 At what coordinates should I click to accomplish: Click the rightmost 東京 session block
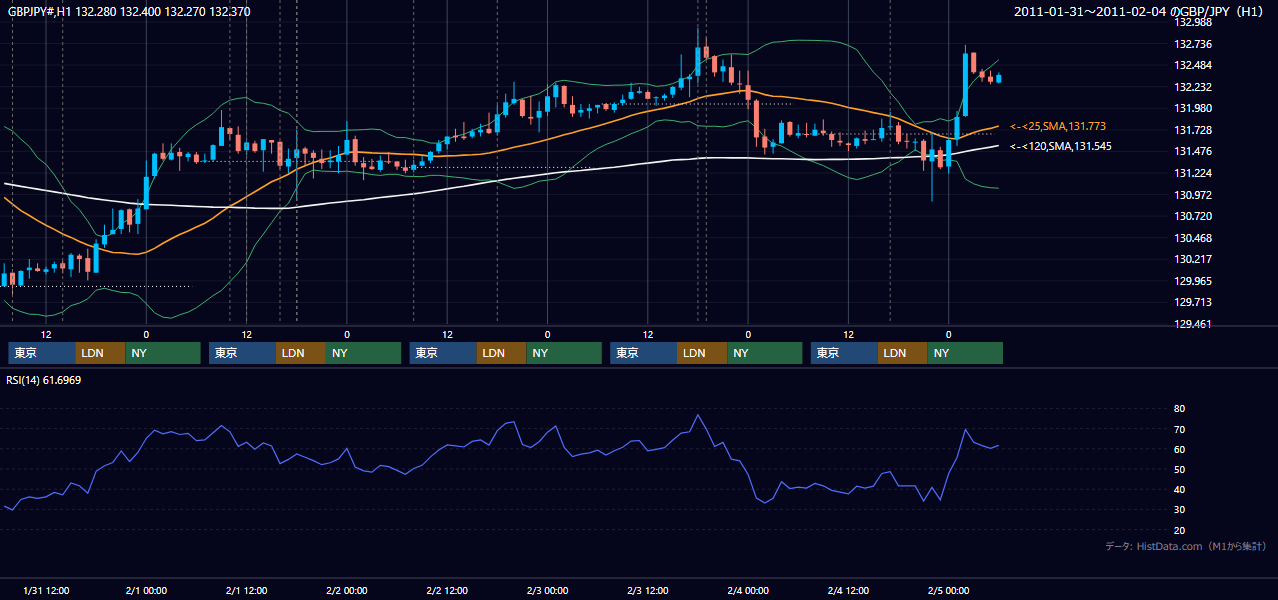tap(844, 353)
